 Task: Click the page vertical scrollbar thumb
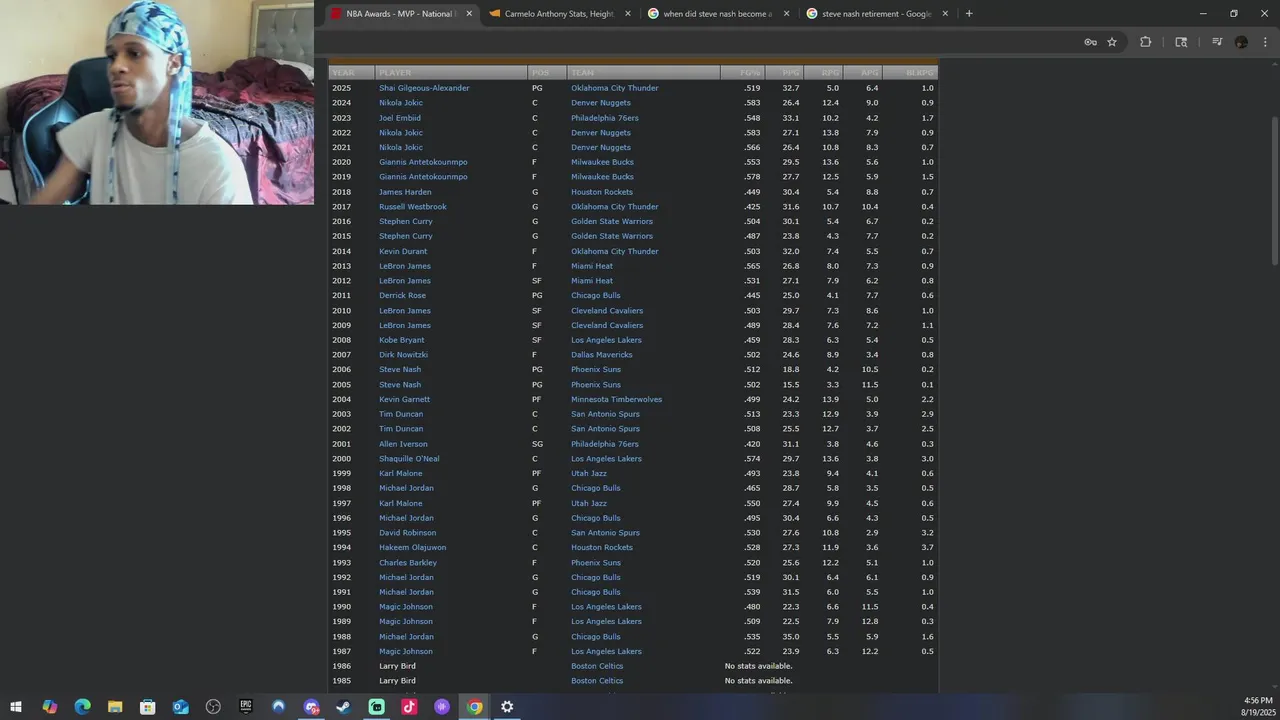tap(1273, 190)
